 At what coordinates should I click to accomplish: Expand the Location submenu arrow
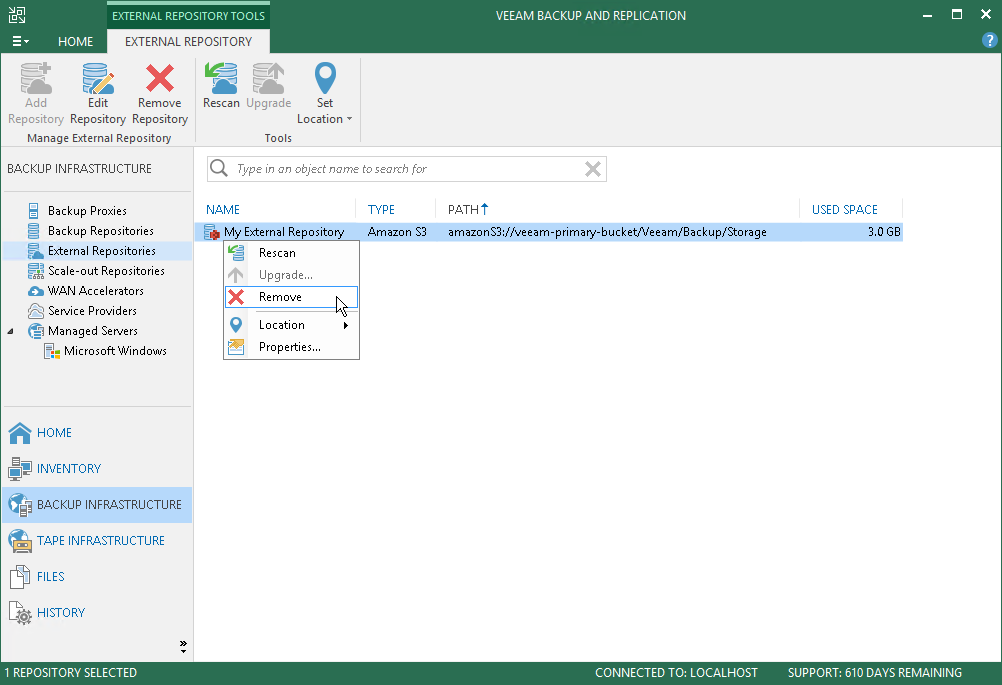click(346, 325)
